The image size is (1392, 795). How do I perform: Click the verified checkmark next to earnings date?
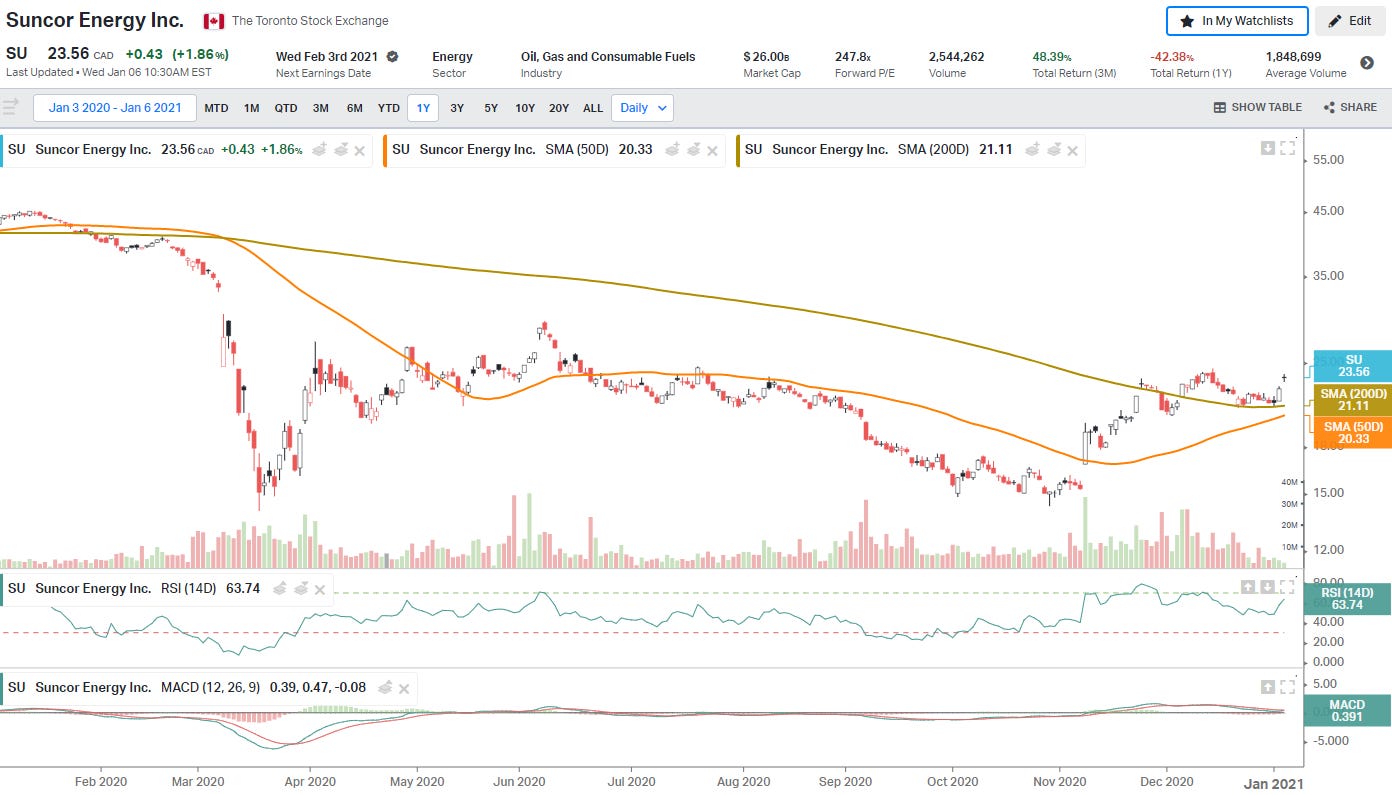[x=393, y=57]
